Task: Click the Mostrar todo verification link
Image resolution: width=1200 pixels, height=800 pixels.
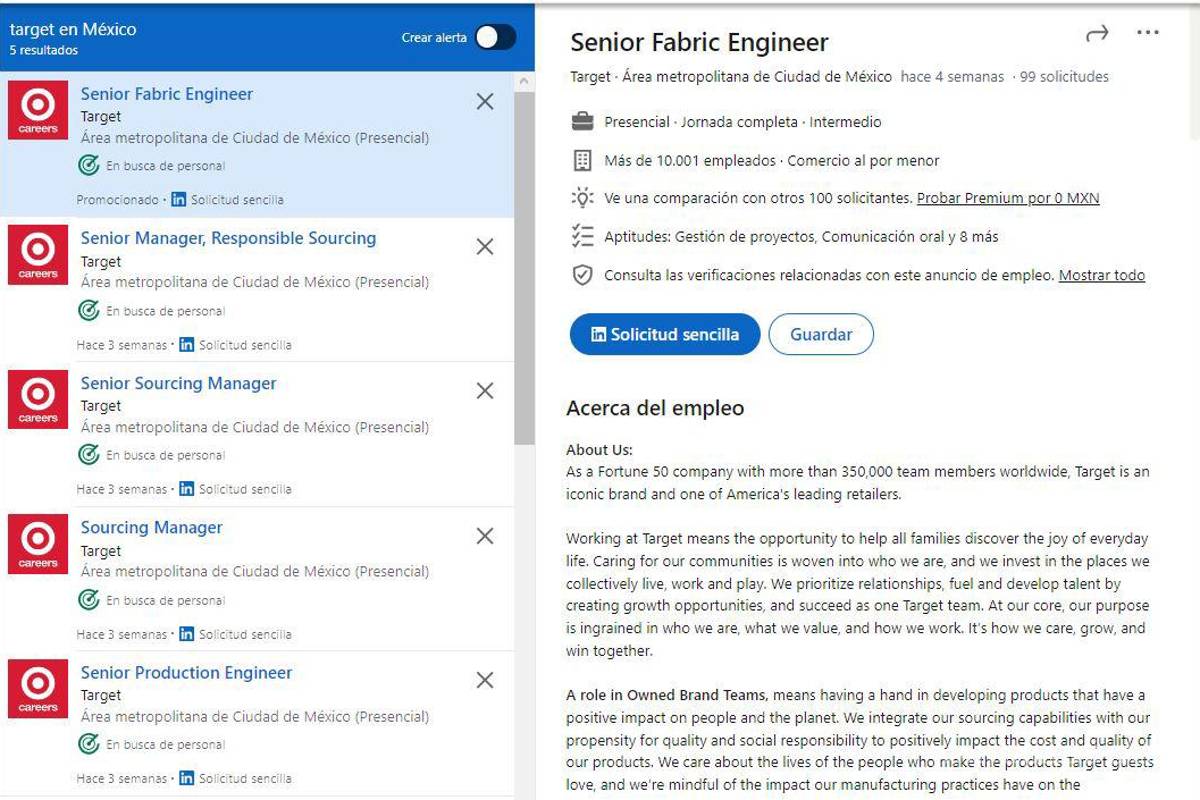Action: (1101, 275)
